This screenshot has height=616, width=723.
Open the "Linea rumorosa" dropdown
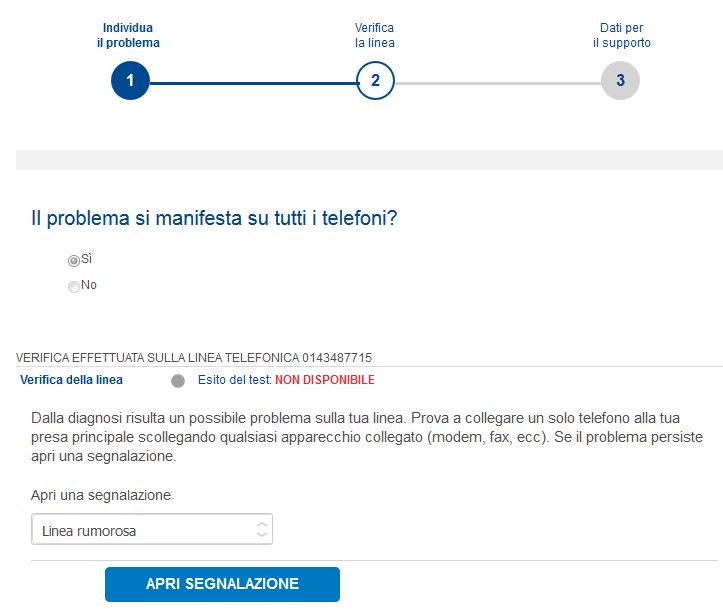tap(151, 530)
